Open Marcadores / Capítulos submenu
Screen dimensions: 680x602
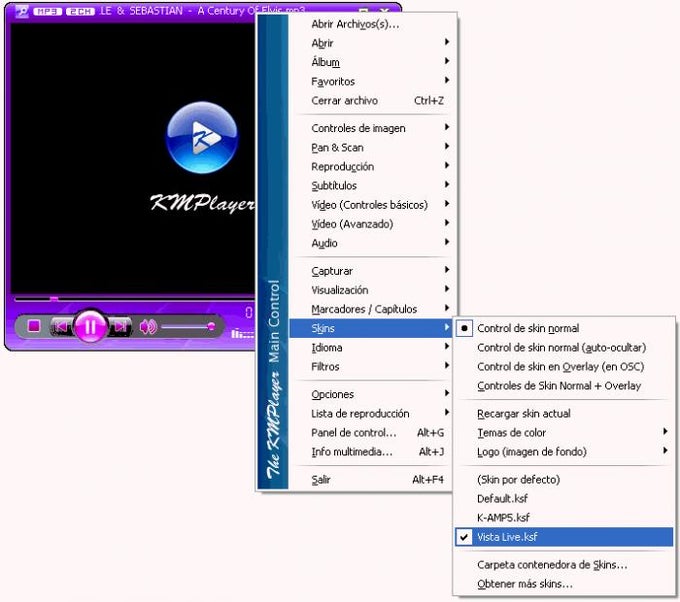point(372,309)
